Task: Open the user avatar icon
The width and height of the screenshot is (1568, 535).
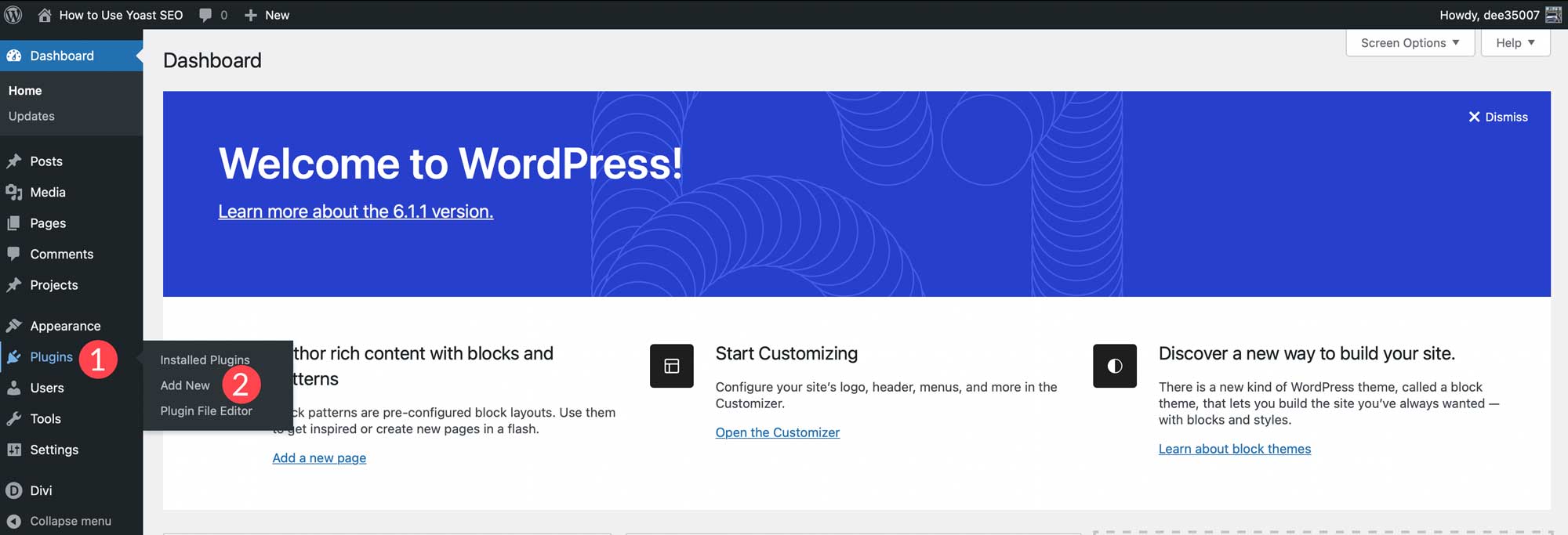Action: click(x=1553, y=15)
